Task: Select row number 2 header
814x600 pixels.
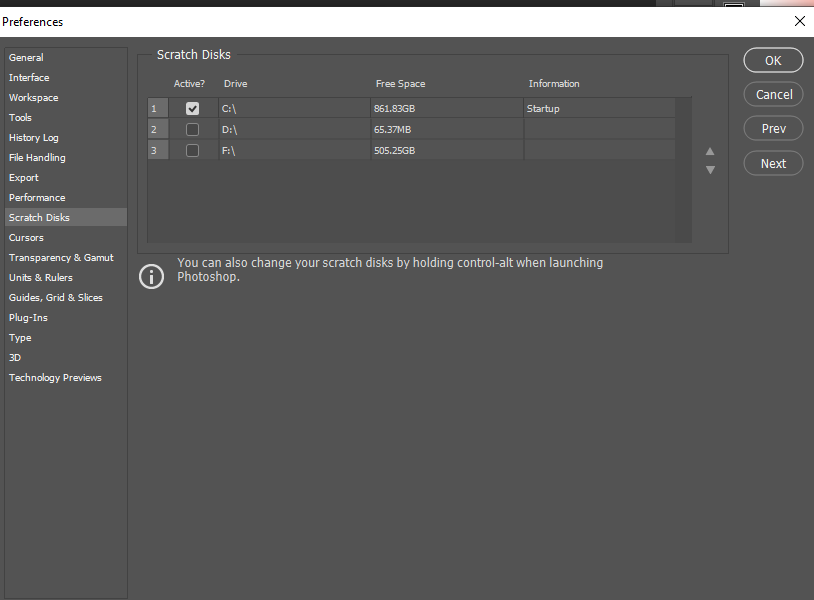Action: [157, 129]
